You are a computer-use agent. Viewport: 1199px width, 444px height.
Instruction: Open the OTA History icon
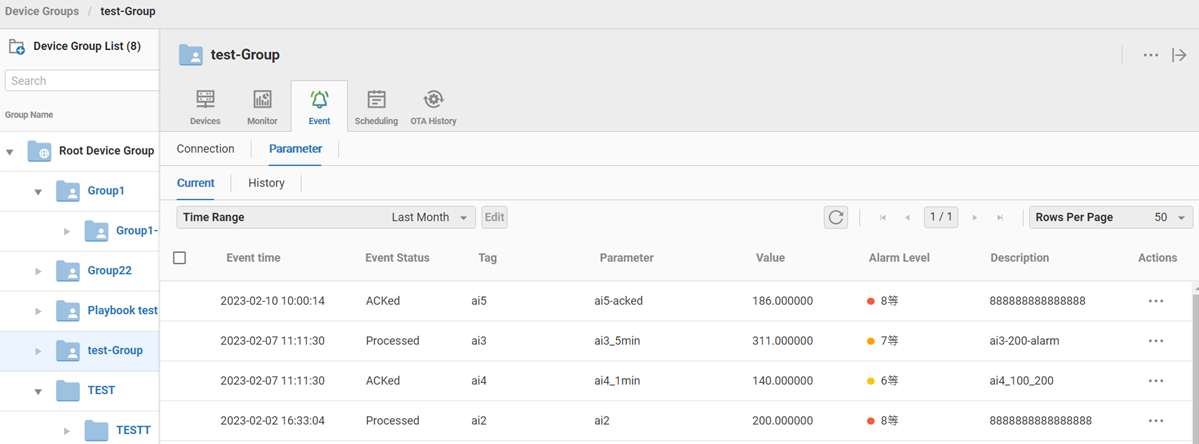click(x=433, y=100)
